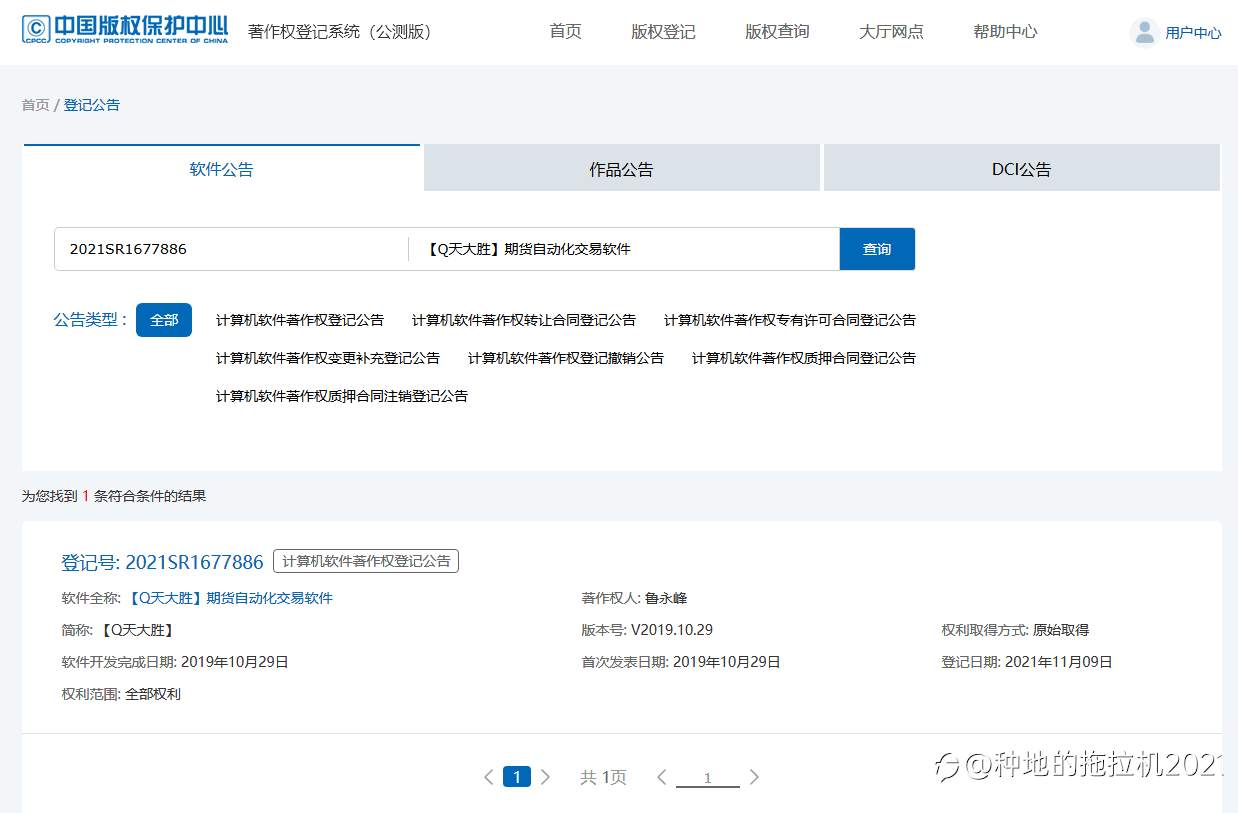Filter by 计算机软件著作权质押合同注销登记公告
Screen dimensions: 1238x813
point(342,396)
